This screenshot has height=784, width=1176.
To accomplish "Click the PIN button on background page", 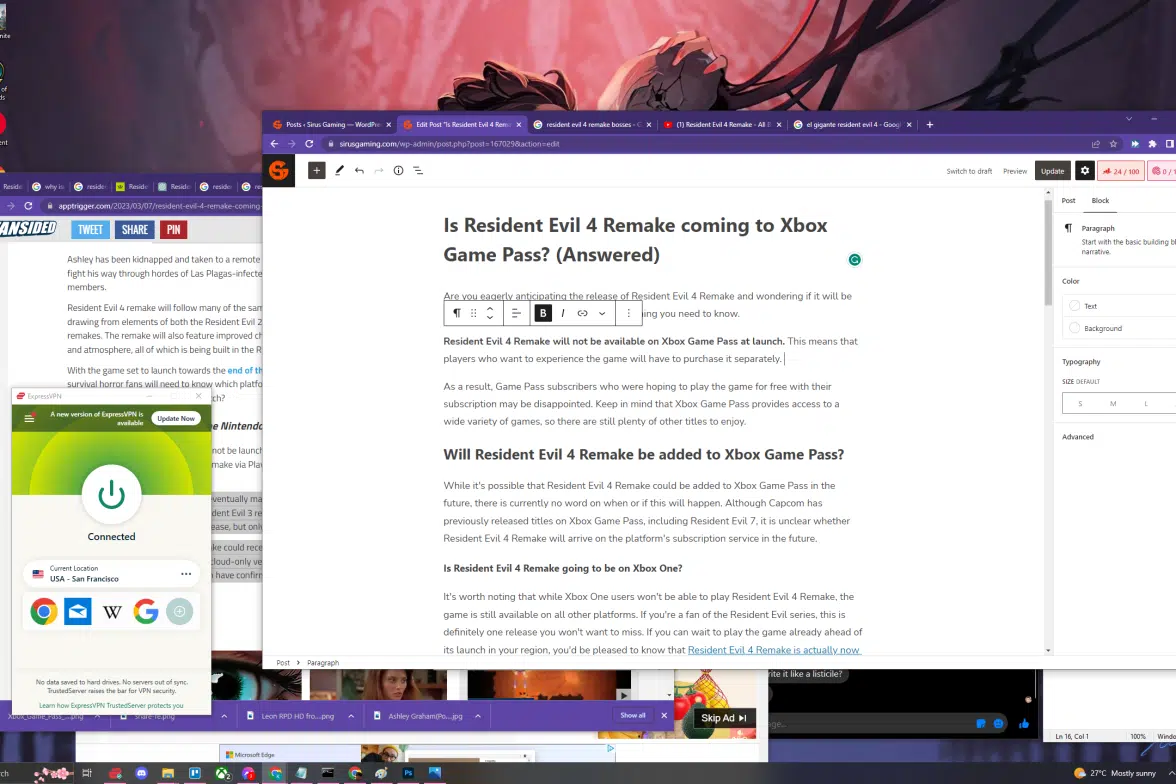I will pos(173,230).
